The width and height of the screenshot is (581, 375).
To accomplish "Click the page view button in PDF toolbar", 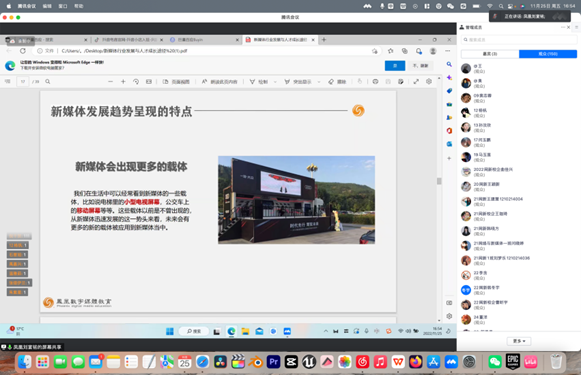I will click(176, 82).
